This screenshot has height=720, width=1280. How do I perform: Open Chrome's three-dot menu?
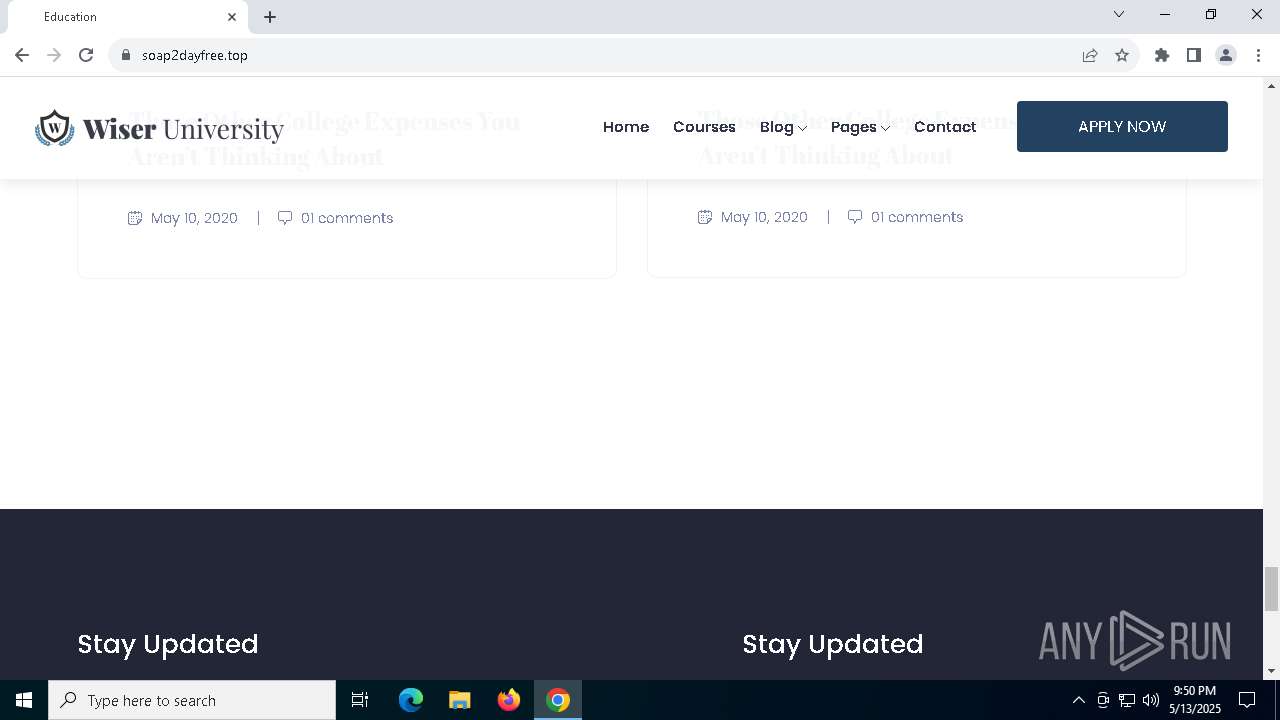[1258, 55]
